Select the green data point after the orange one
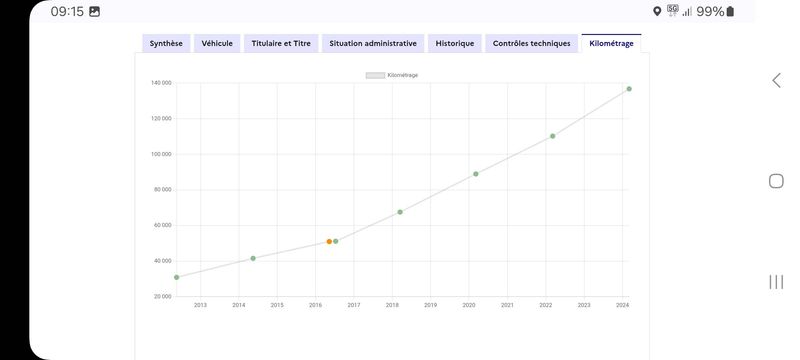The width and height of the screenshot is (800, 360). (336, 241)
